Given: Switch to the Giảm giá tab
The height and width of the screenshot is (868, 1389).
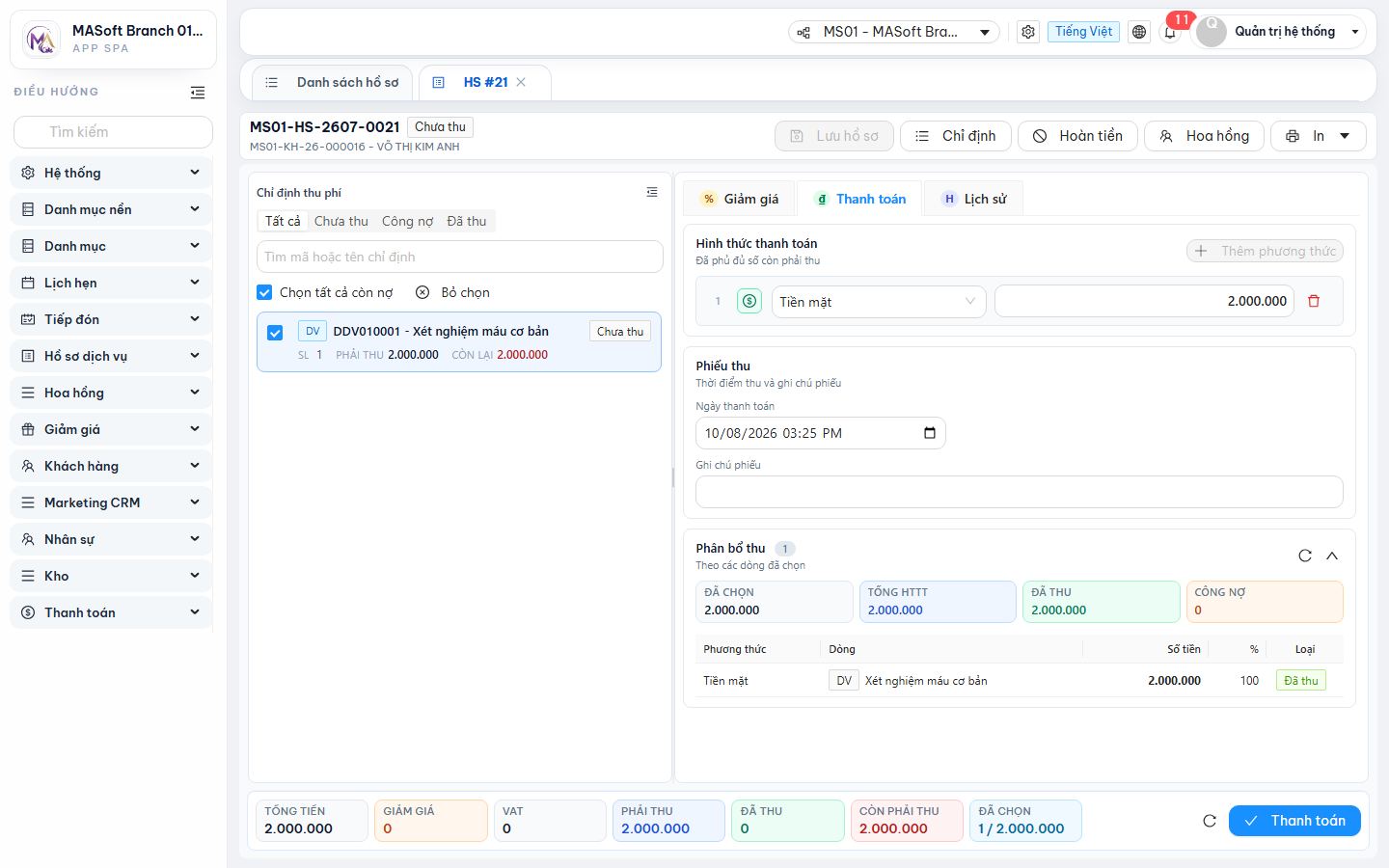Looking at the screenshot, I should 740,199.
